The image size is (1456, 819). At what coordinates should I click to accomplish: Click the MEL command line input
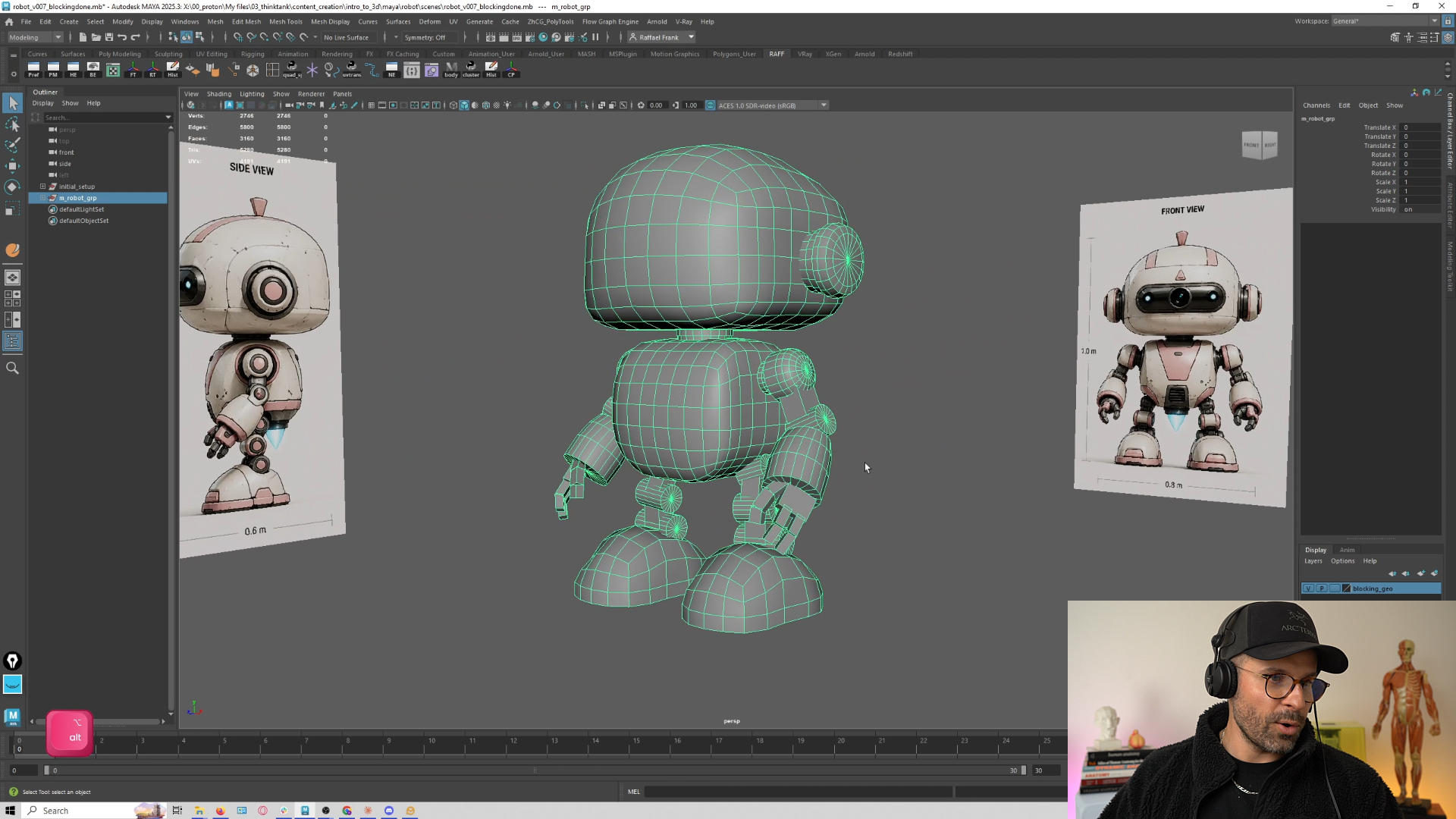798,792
